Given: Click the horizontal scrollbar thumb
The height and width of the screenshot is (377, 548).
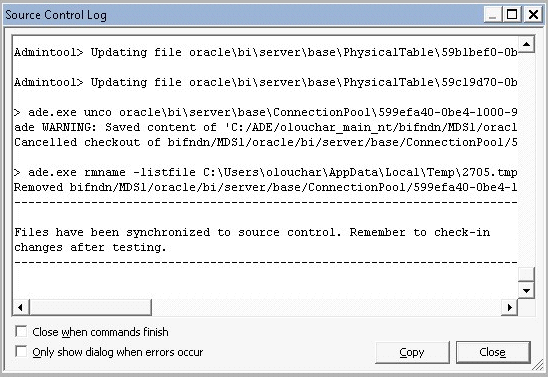Looking at the screenshot, I should pos(91,307).
